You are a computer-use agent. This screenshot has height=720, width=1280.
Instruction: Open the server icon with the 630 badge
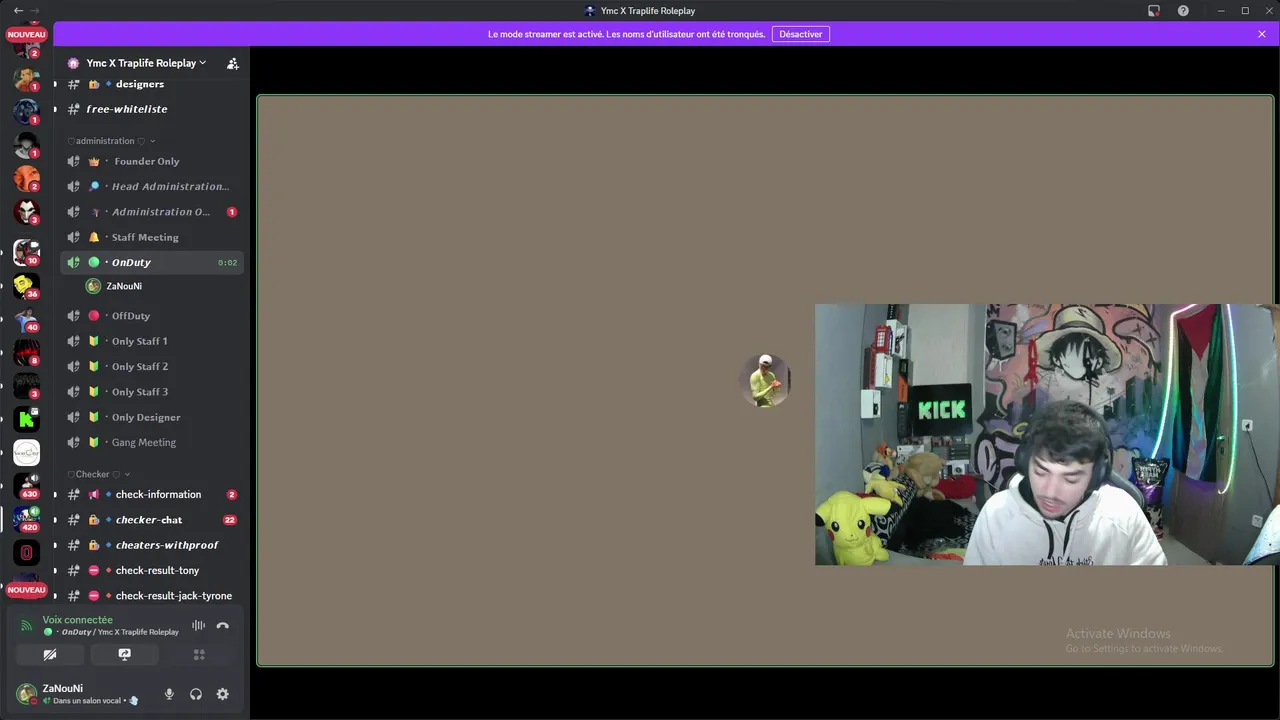(27, 486)
